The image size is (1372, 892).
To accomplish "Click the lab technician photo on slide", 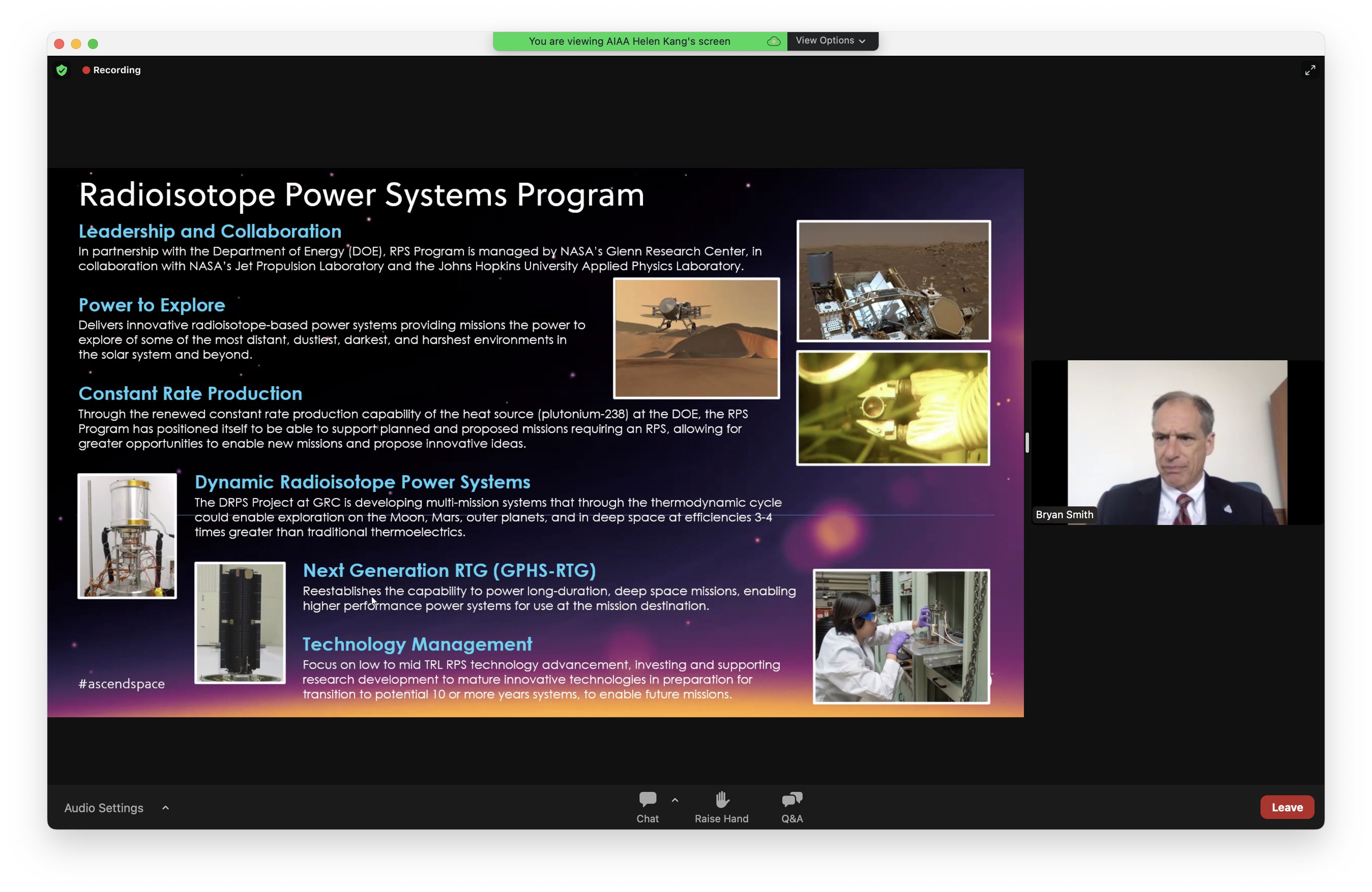I will pyautogui.click(x=901, y=636).
